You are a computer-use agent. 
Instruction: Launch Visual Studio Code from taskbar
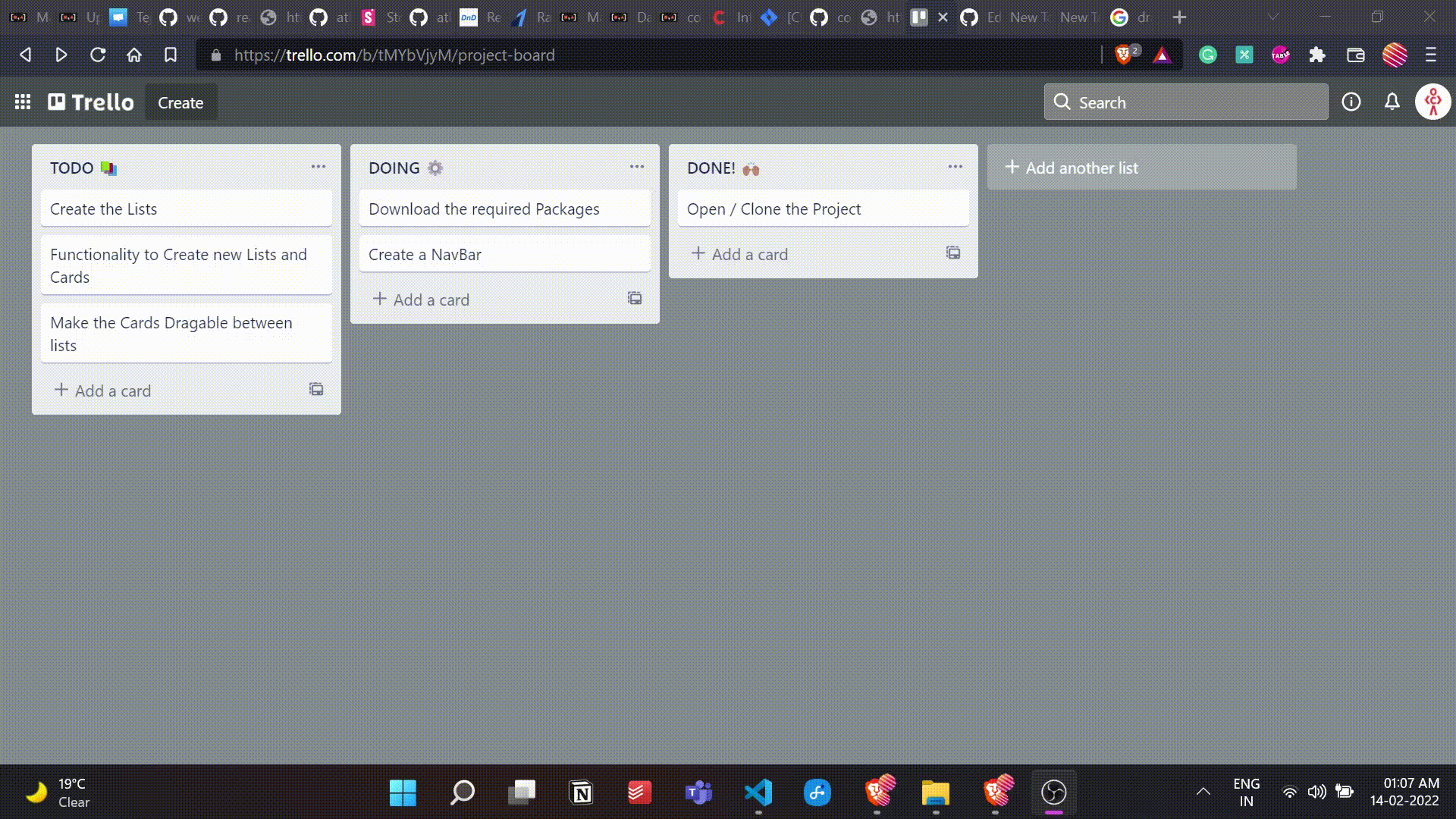[x=758, y=792]
